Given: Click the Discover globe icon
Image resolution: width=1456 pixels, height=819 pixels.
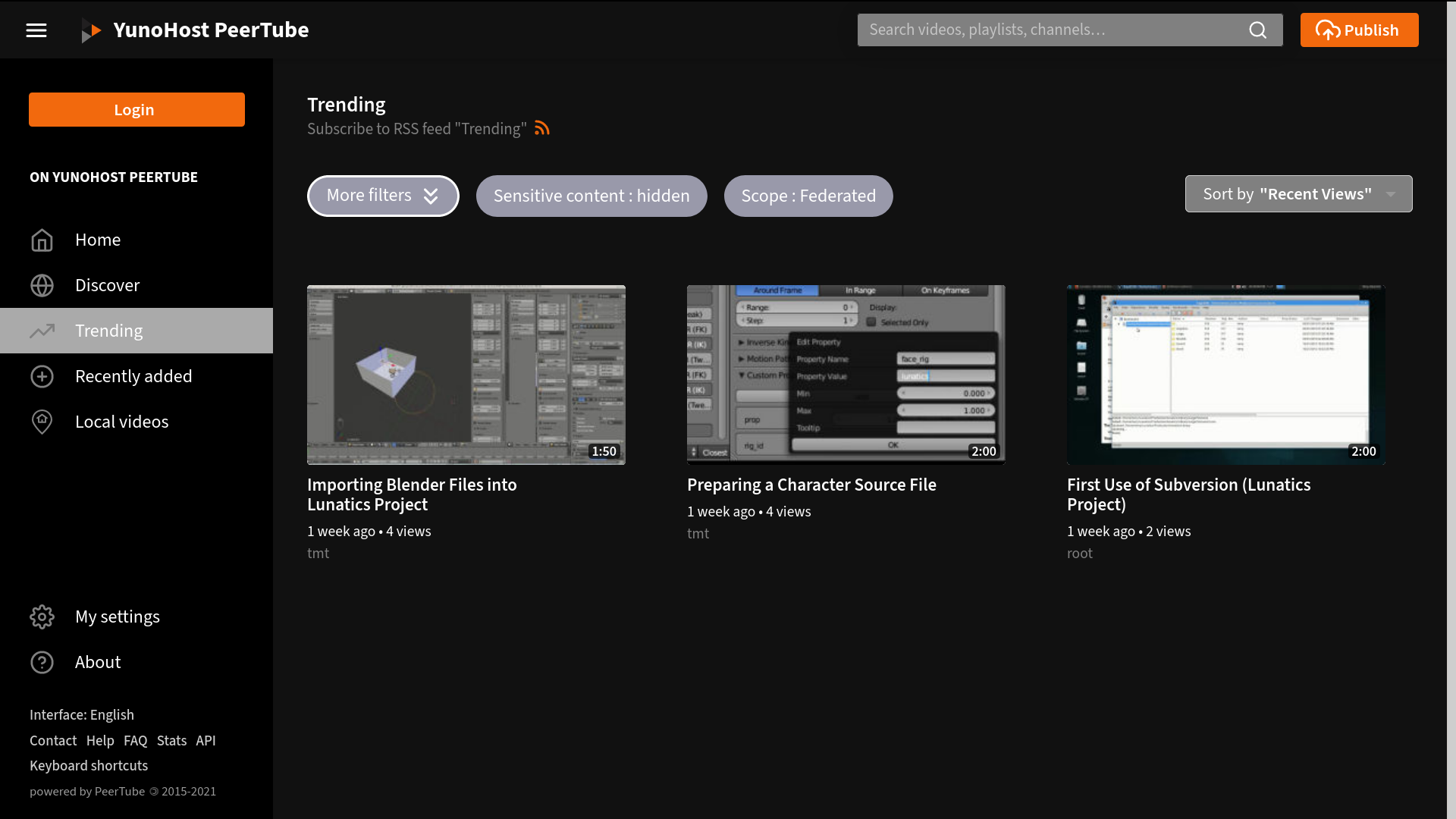Looking at the screenshot, I should point(42,286).
